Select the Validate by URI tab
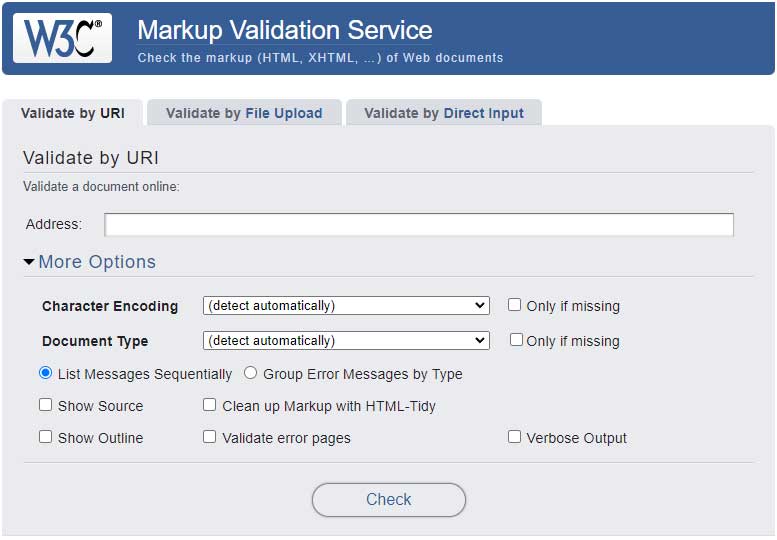 (x=73, y=113)
